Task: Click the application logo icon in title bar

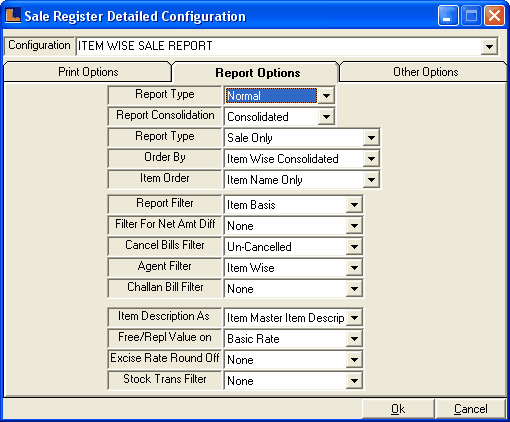Action: tap(13, 15)
